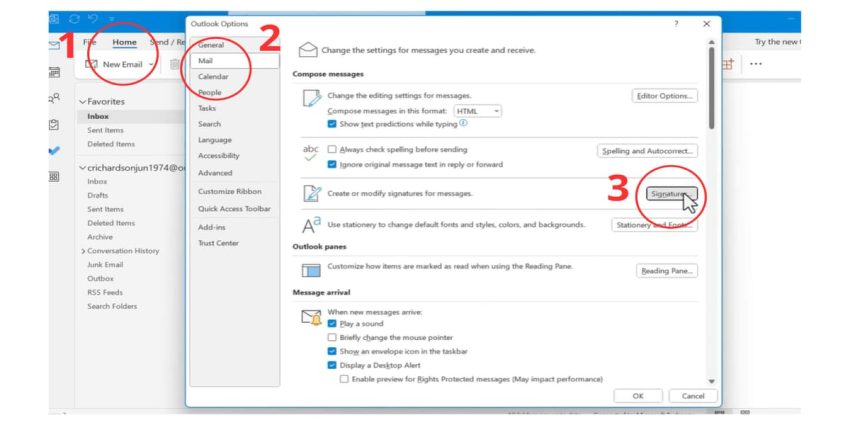Select the Archive folder
The image size is (850, 425).
click(100, 237)
